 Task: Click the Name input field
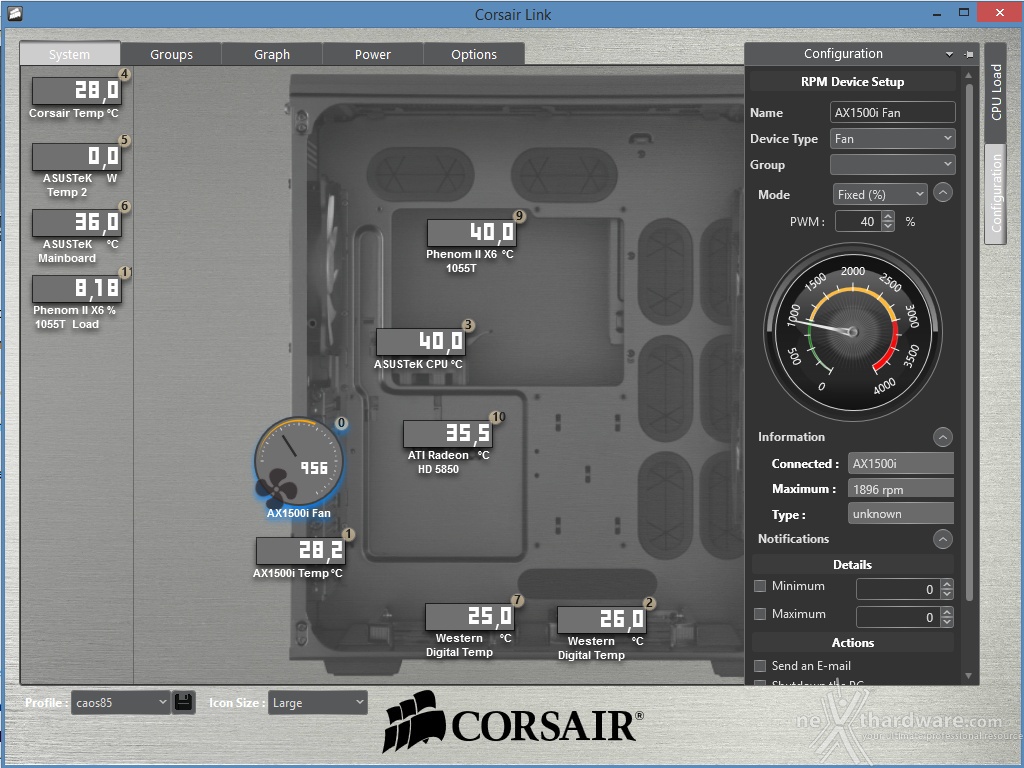pos(892,112)
